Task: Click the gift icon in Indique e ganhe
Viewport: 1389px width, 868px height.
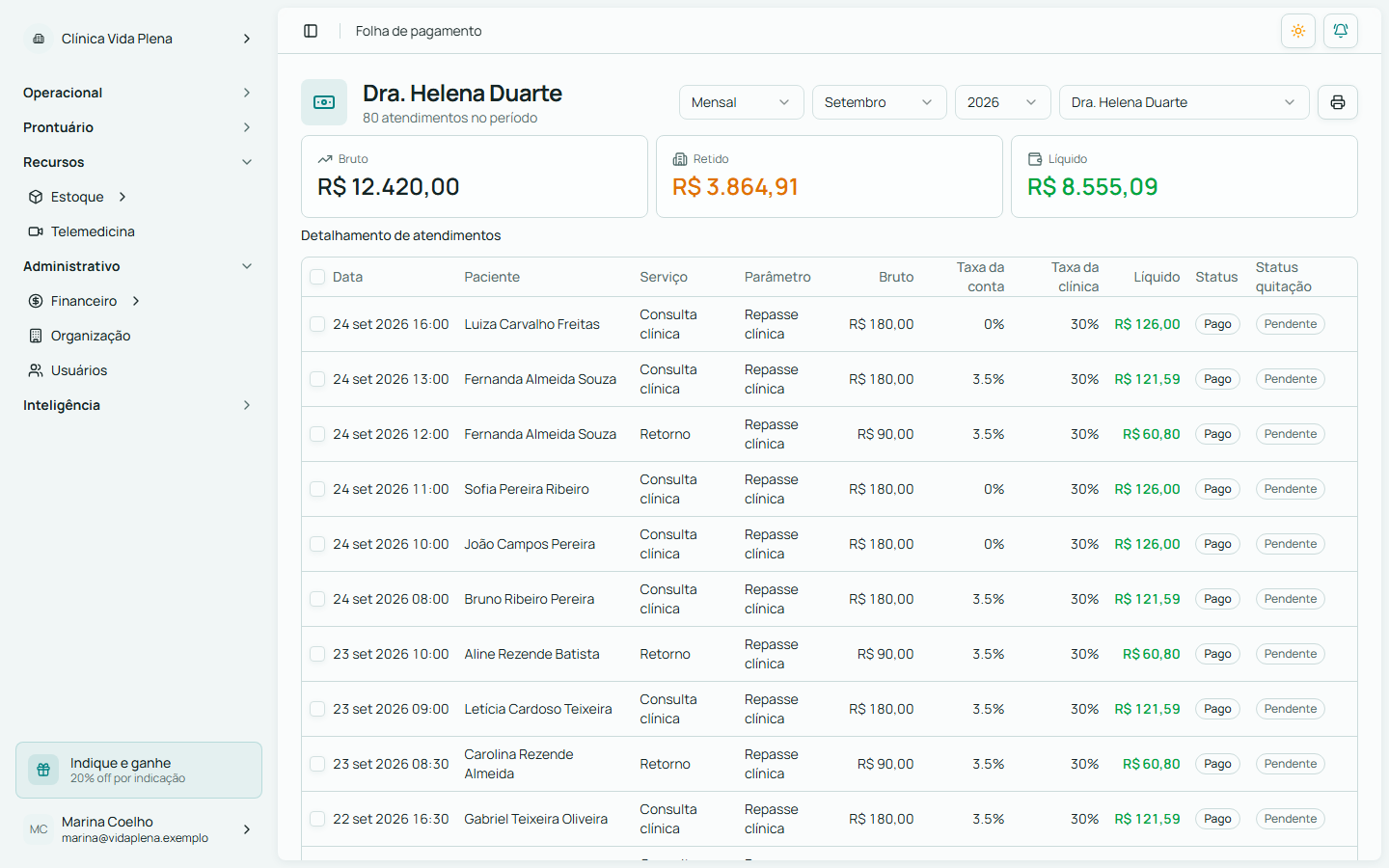Action: pos(43,770)
